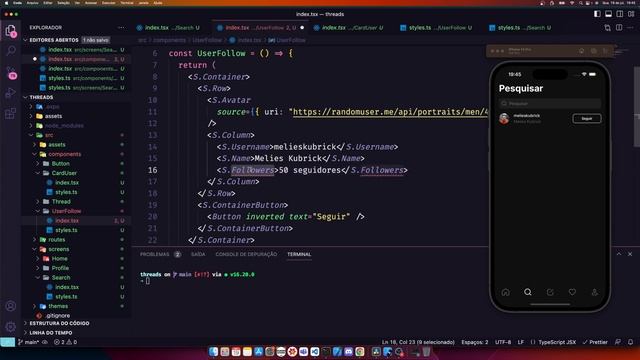The height and width of the screenshot is (360, 640).
Task: Tap the home icon in simulator tab bar
Action: pos(505,292)
